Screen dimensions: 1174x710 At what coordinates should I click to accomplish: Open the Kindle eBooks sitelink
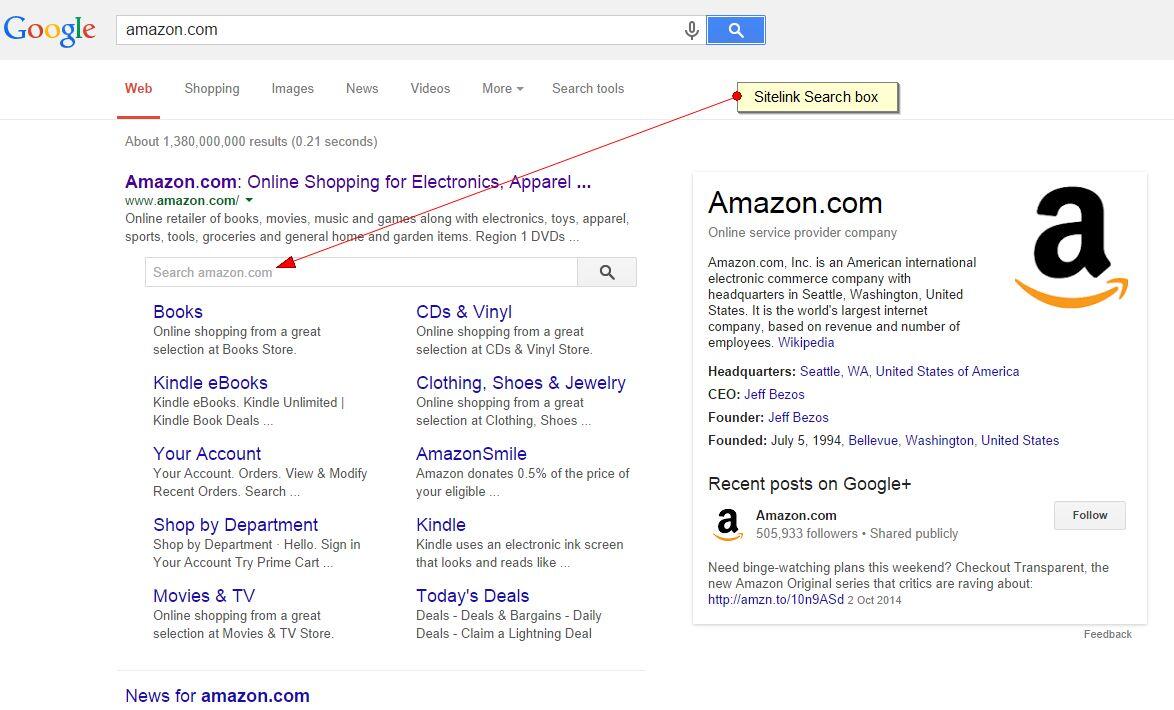(210, 383)
